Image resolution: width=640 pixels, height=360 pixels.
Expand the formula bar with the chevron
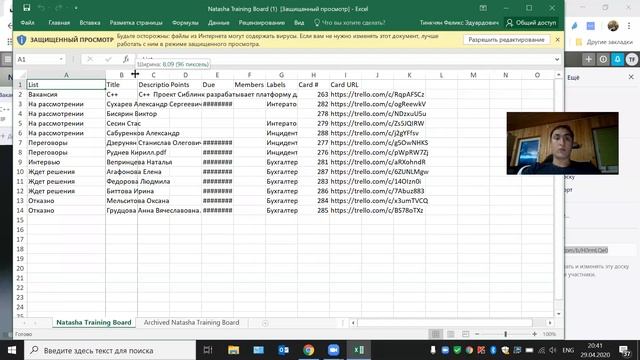point(557,59)
